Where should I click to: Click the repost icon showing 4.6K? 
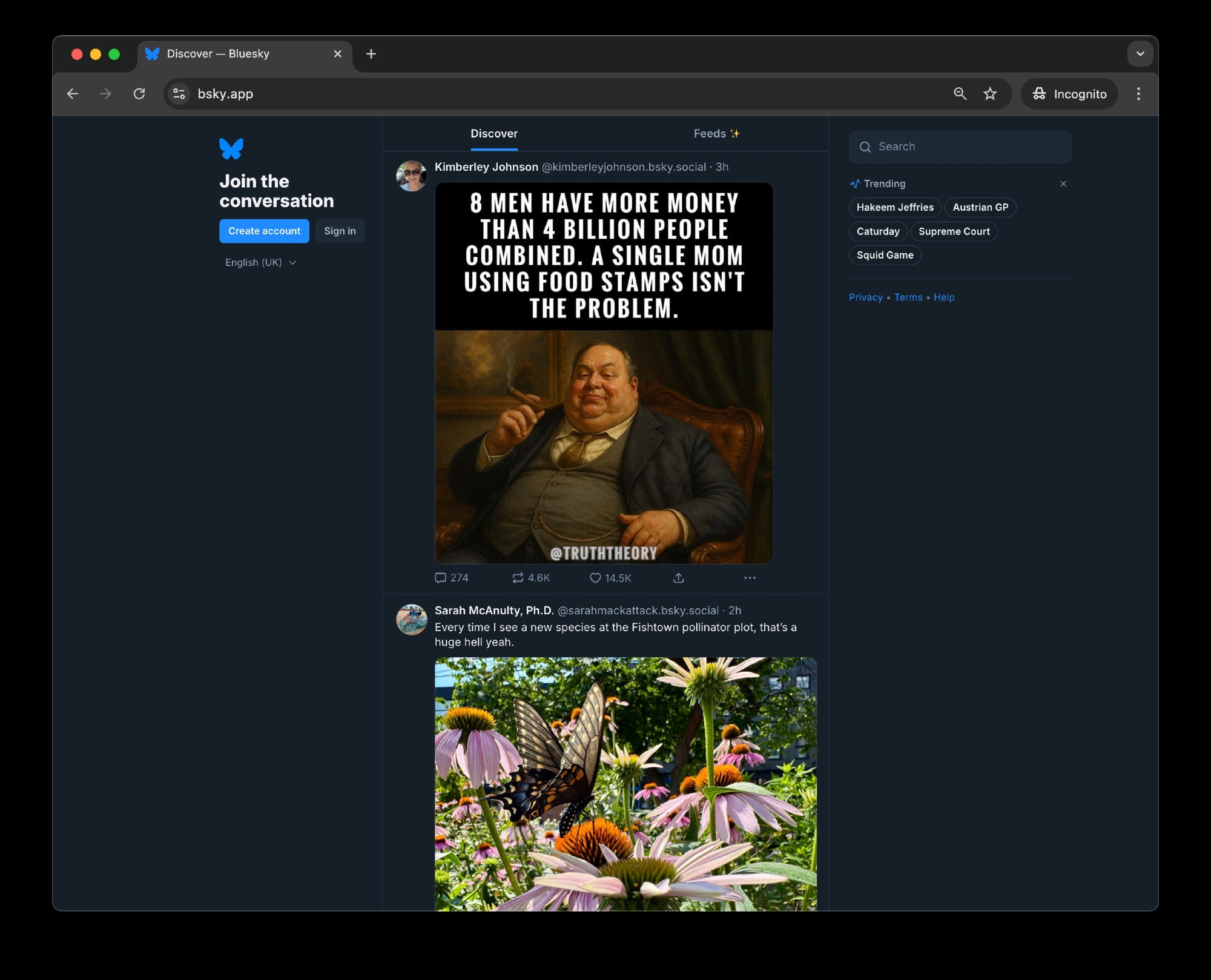tap(518, 578)
